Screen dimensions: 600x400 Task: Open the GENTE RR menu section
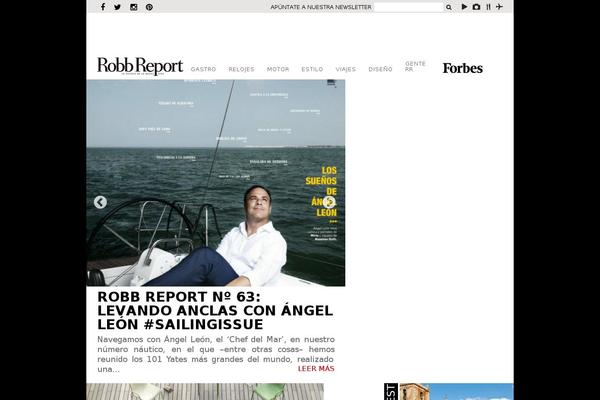click(x=415, y=66)
